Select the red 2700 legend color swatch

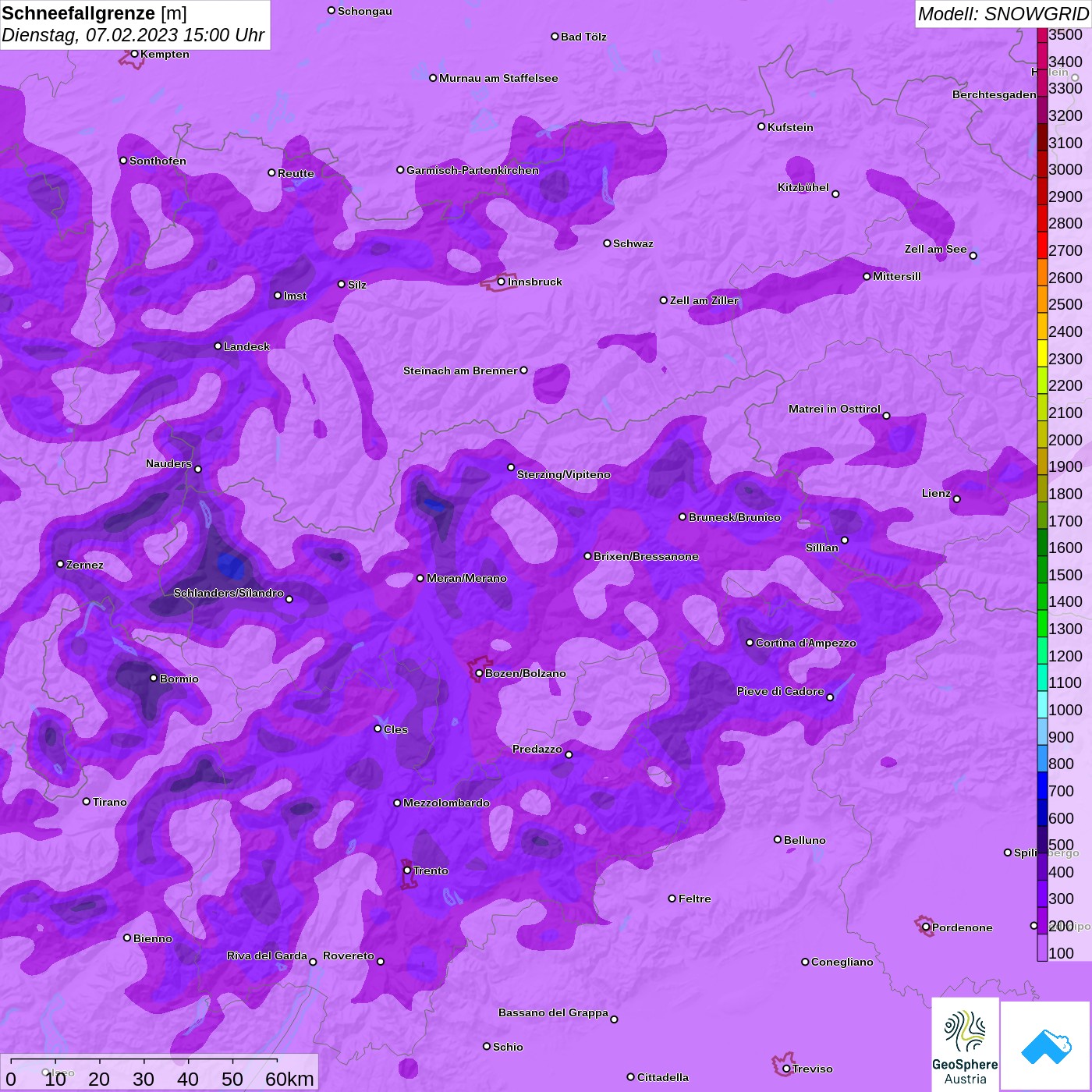tap(1042, 245)
